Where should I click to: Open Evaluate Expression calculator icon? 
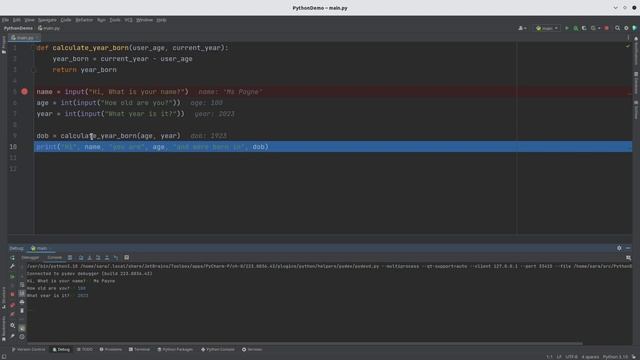point(127,258)
